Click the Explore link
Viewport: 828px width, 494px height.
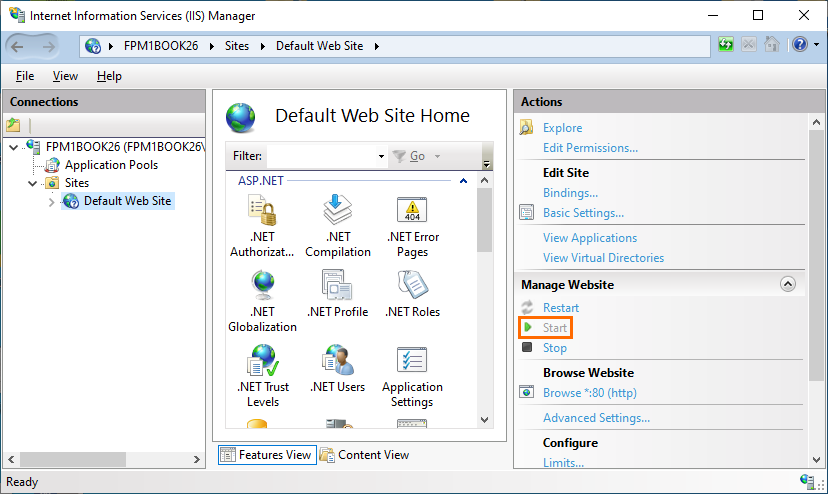tap(562, 128)
